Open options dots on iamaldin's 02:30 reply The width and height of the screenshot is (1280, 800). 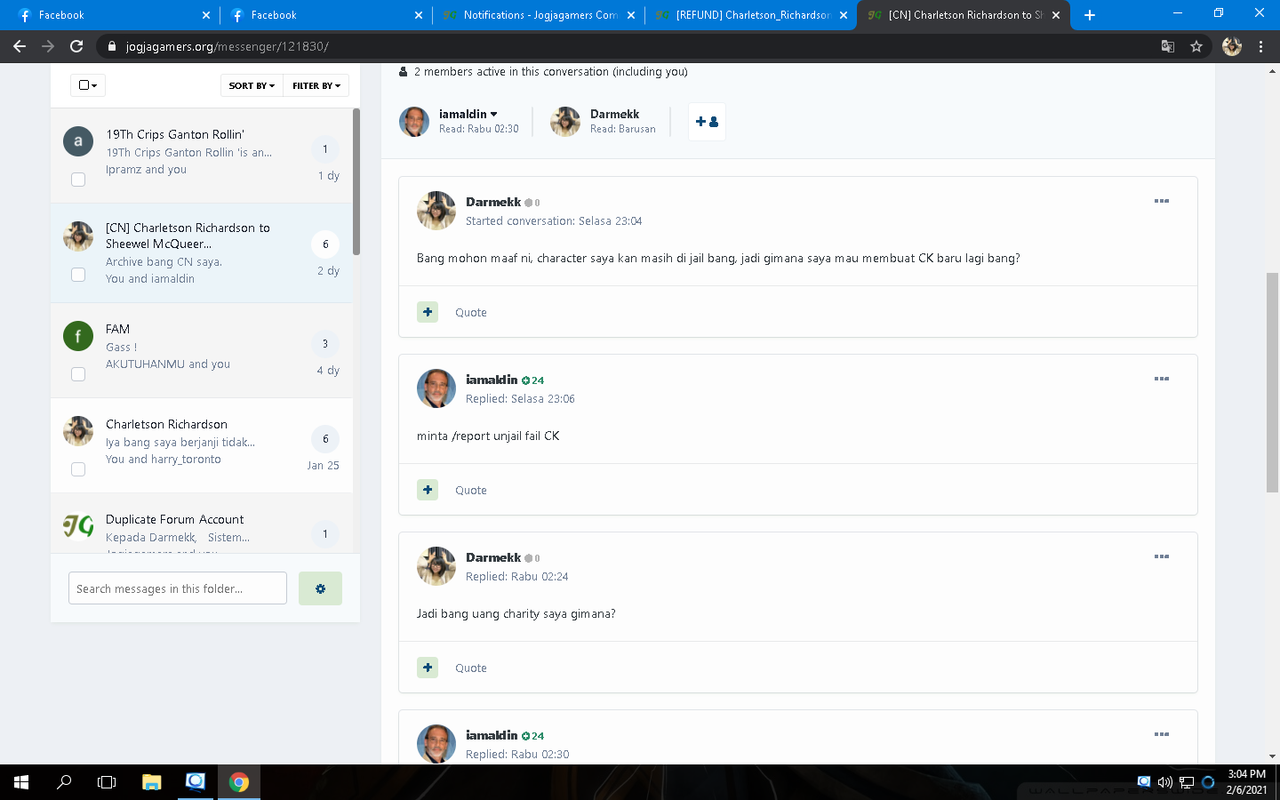[x=1161, y=735]
